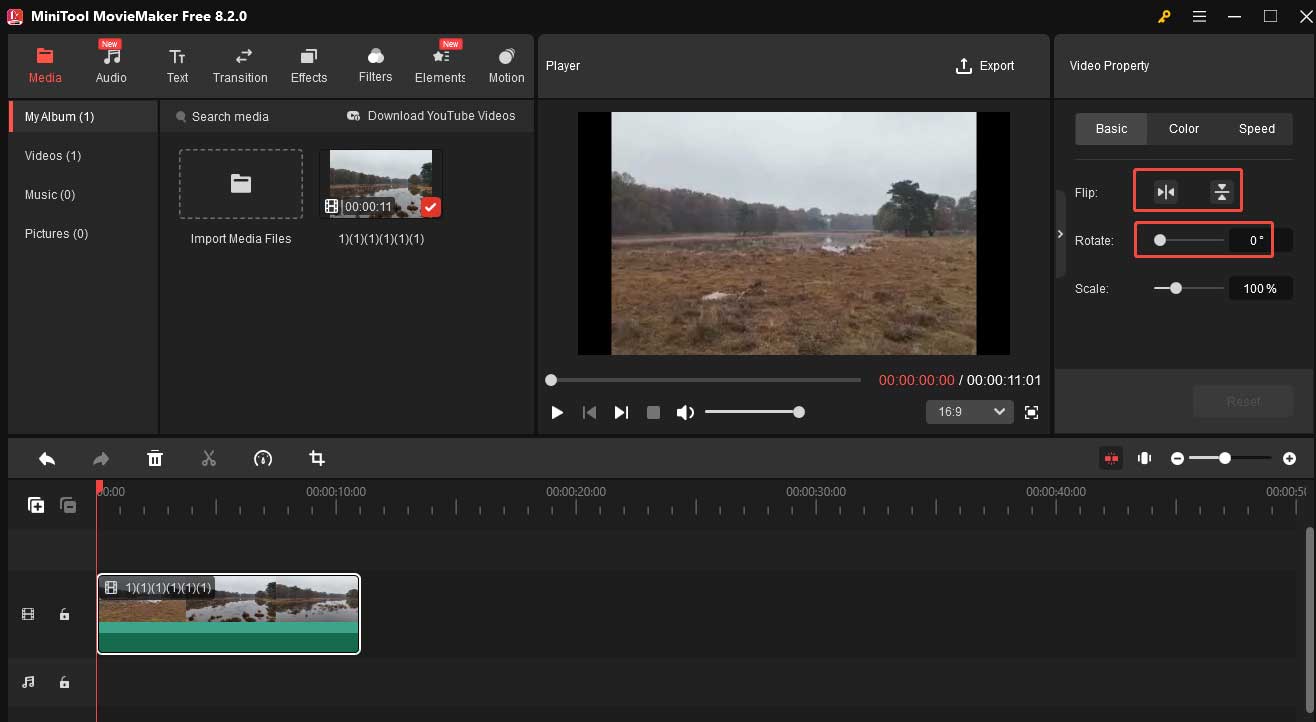Click the timeline ruler at 00:00:20:00
This screenshot has width=1316, height=722.
pos(576,492)
